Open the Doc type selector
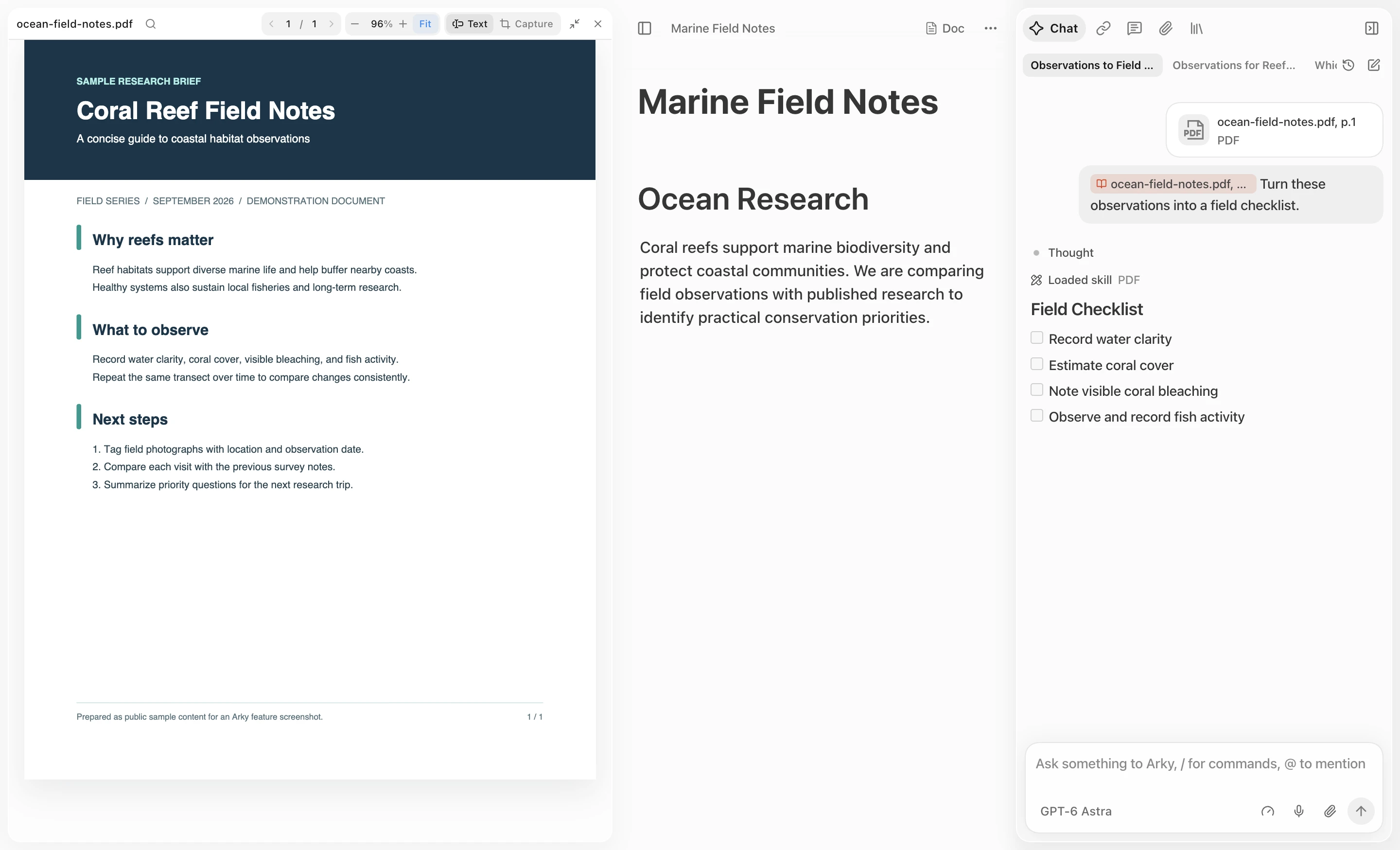 pos(945,28)
